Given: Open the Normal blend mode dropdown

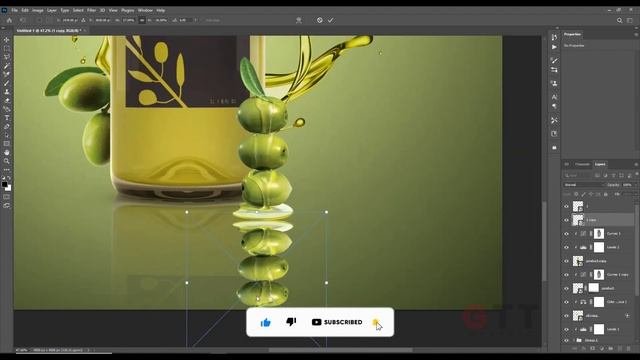Looking at the screenshot, I should (583, 185).
